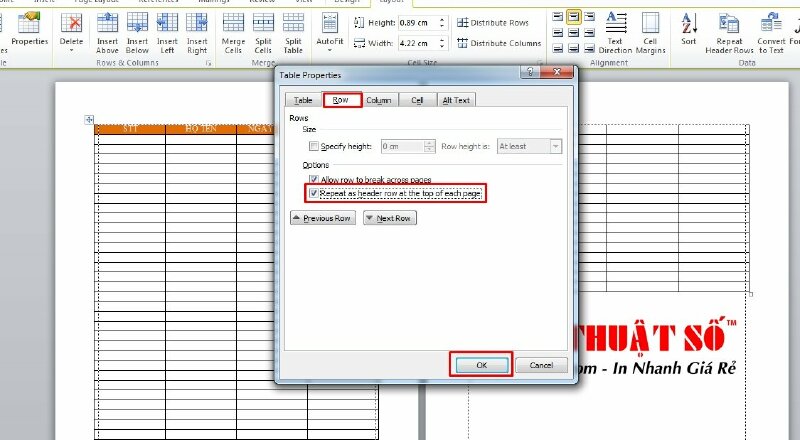Click the ribbon Width value field
Image resolution: width=800 pixels, height=440 pixels.
[x=418, y=43]
